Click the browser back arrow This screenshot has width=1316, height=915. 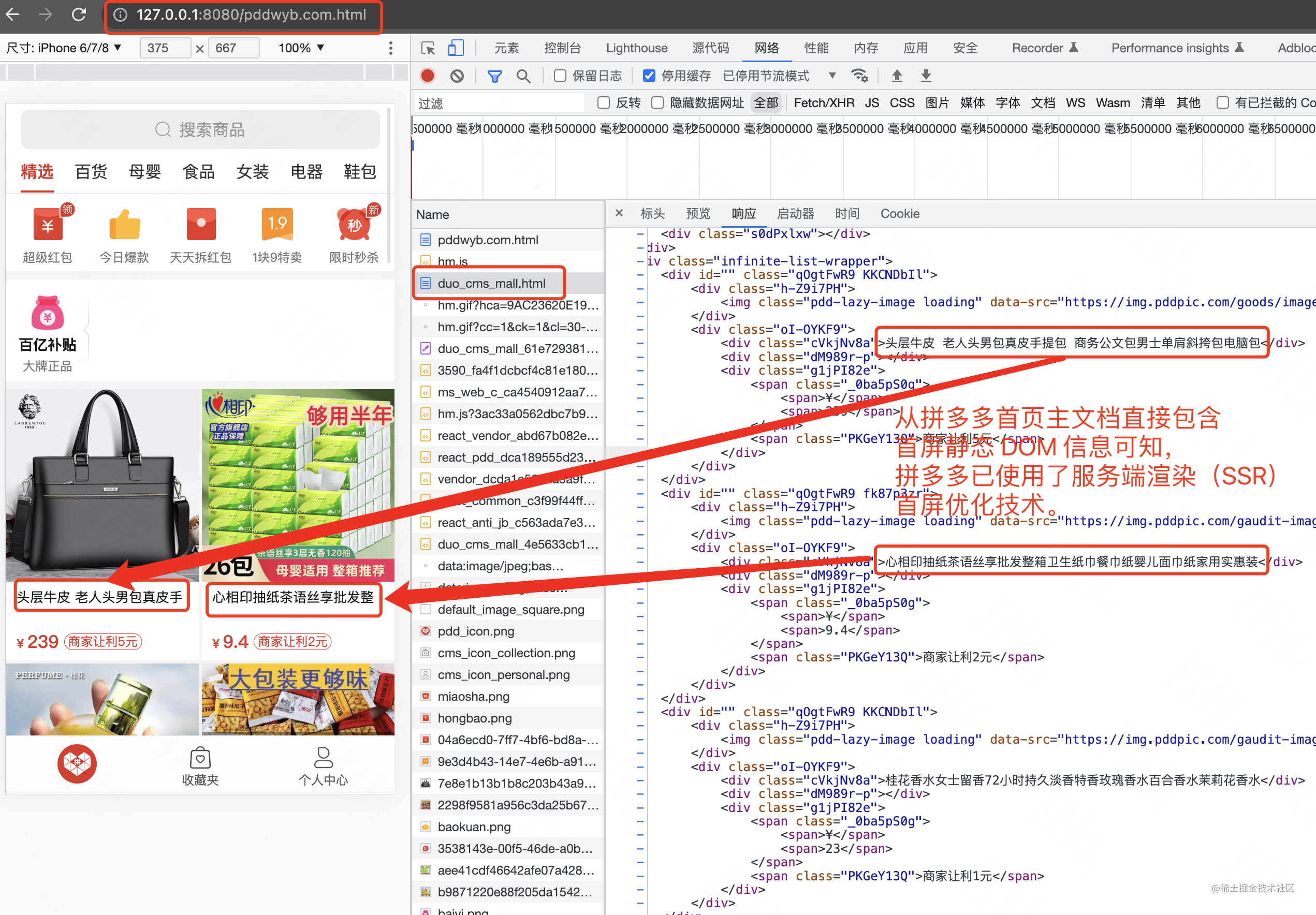click(x=12, y=14)
